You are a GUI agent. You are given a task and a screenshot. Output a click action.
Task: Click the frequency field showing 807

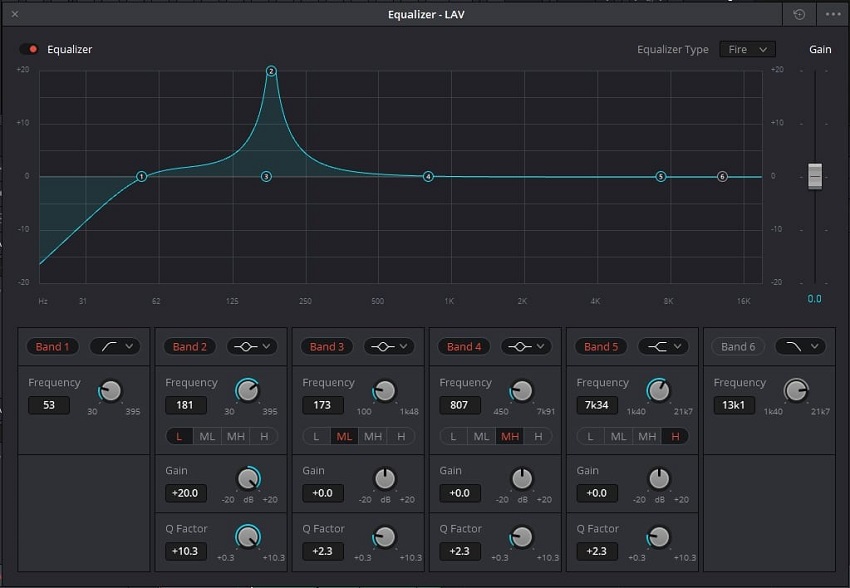[459, 405]
